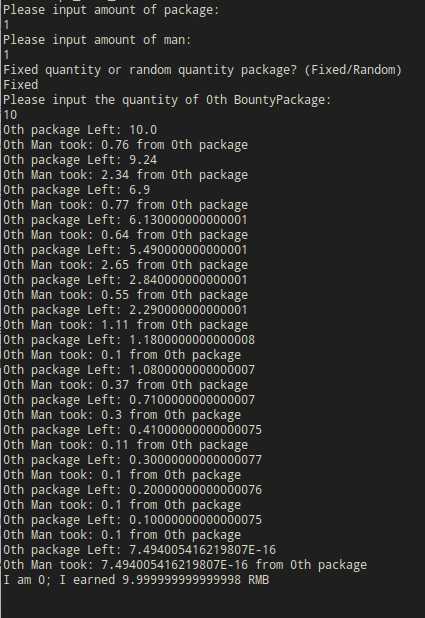Click the 'Left: 6.130000000000001' line
Viewport: 425px width, 618px height.
point(125,220)
